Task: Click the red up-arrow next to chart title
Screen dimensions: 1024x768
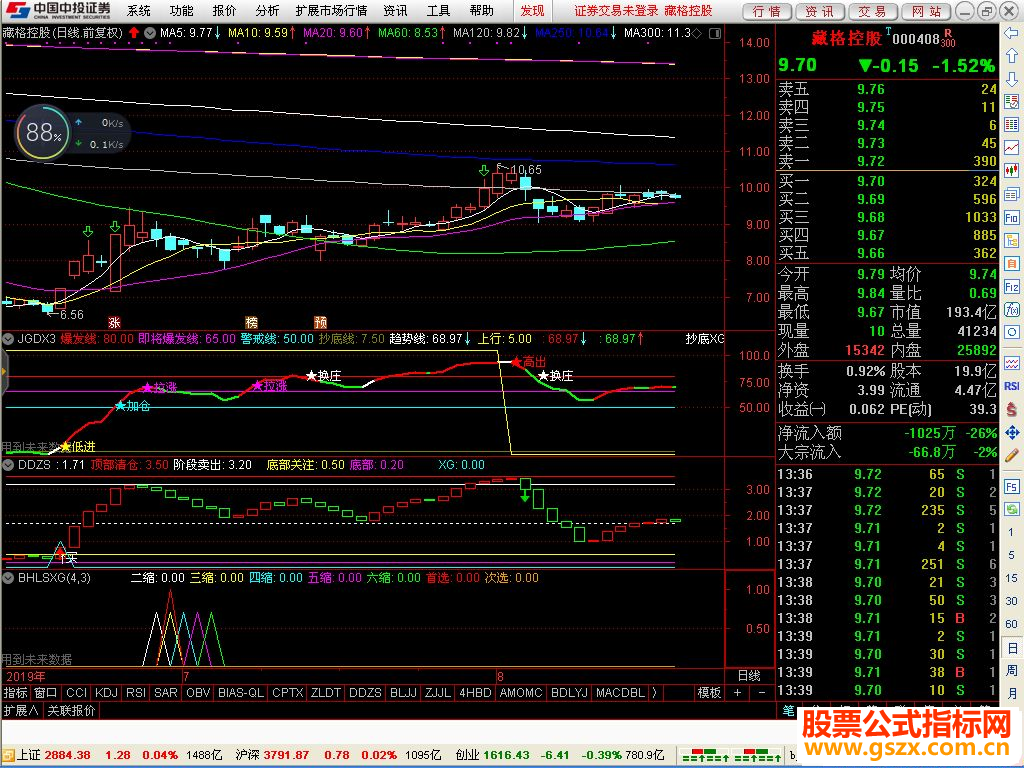Action: pos(134,33)
